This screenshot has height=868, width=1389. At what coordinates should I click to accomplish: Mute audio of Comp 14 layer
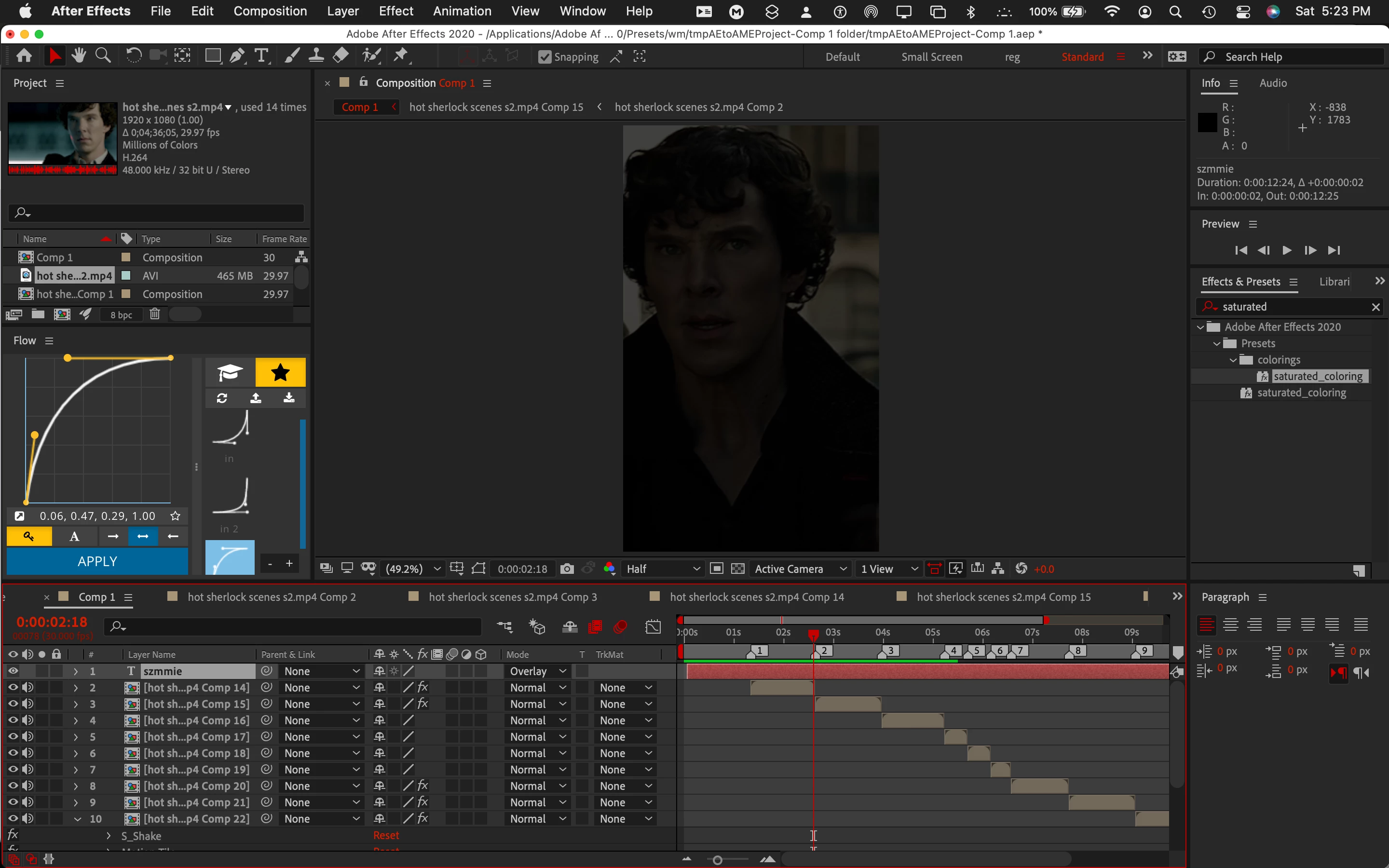[27, 687]
